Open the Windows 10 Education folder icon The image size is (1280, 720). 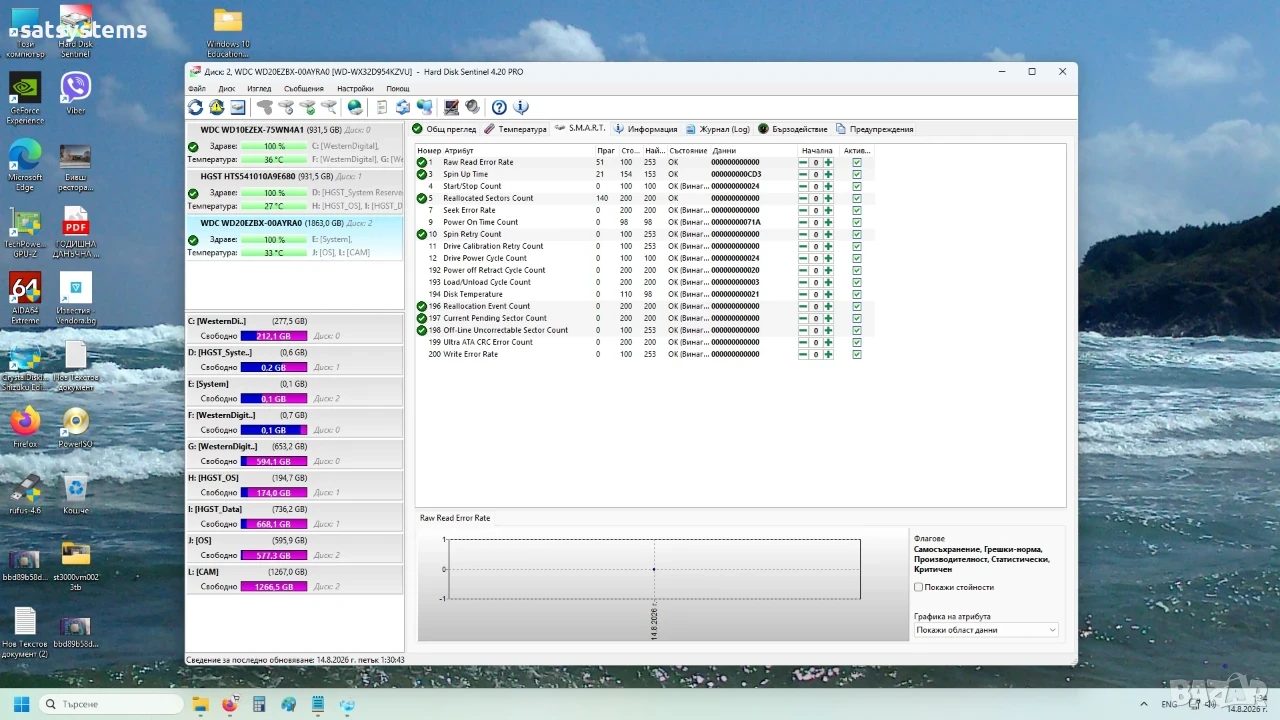[228, 33]
